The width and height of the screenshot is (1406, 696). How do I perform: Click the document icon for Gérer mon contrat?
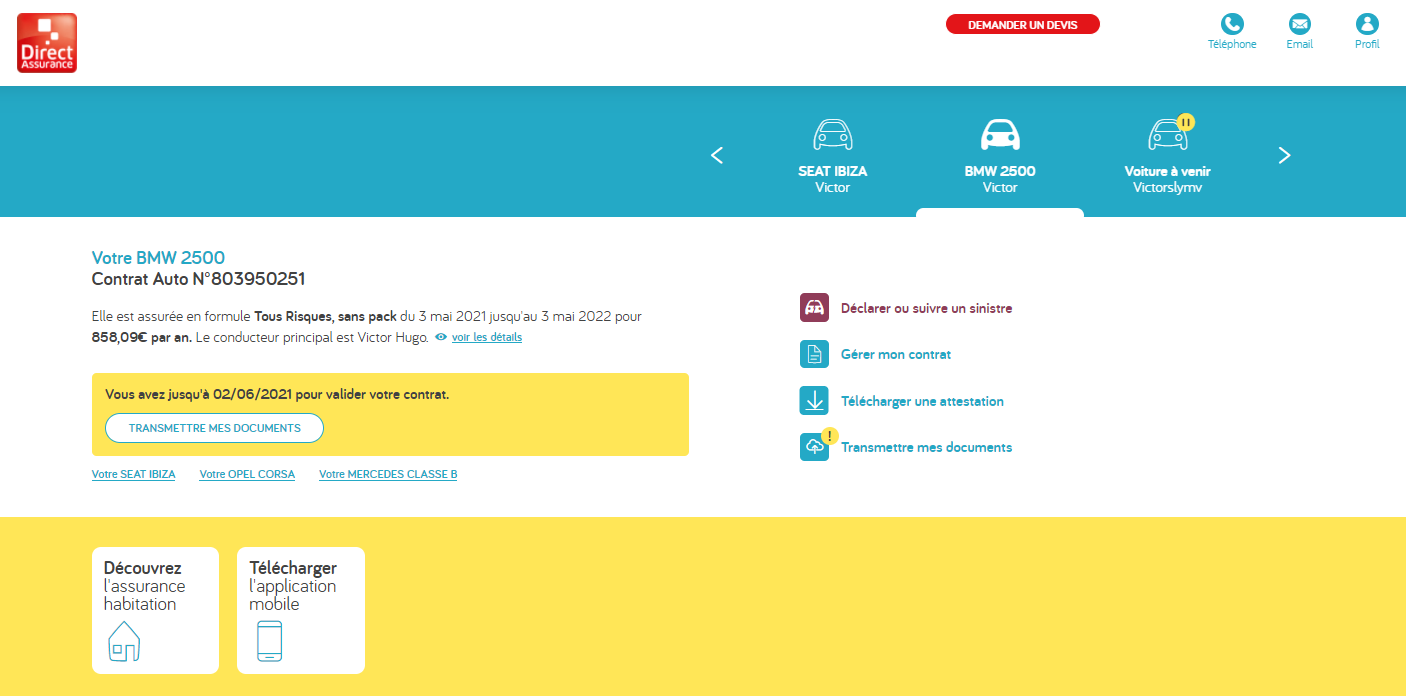pos(814,354)
